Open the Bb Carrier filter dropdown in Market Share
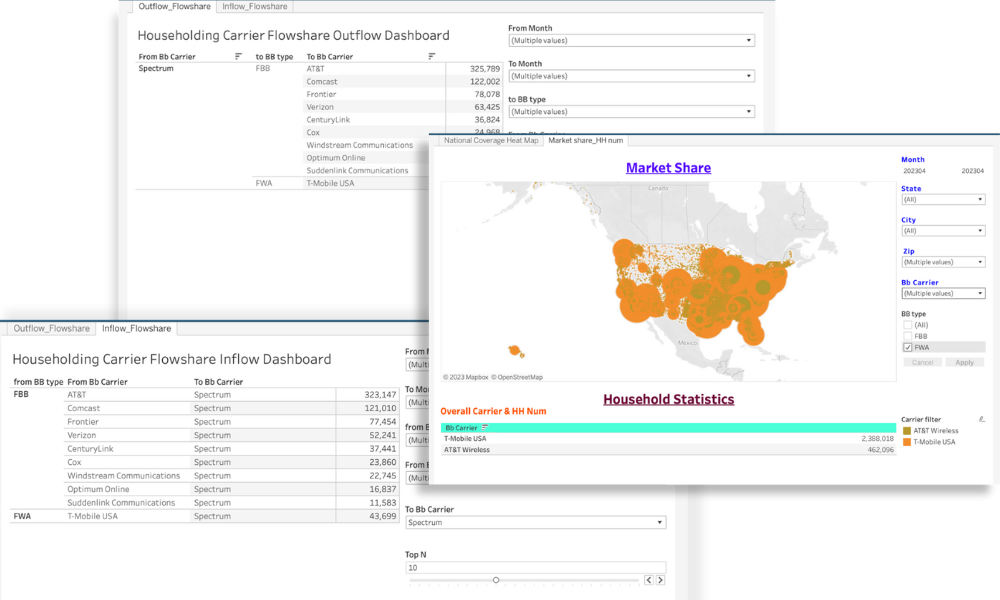The image size is (1000, 600). [943, 293]
